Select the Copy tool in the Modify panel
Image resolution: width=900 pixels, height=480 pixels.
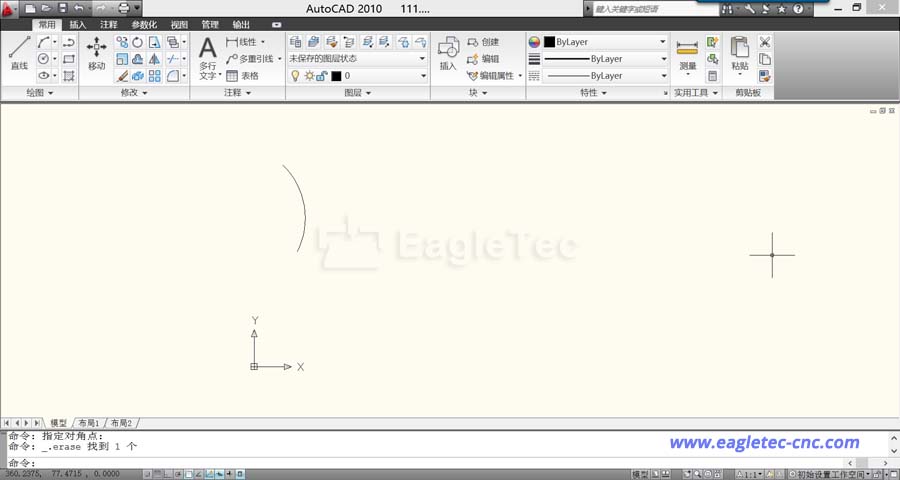click(122, 42)
